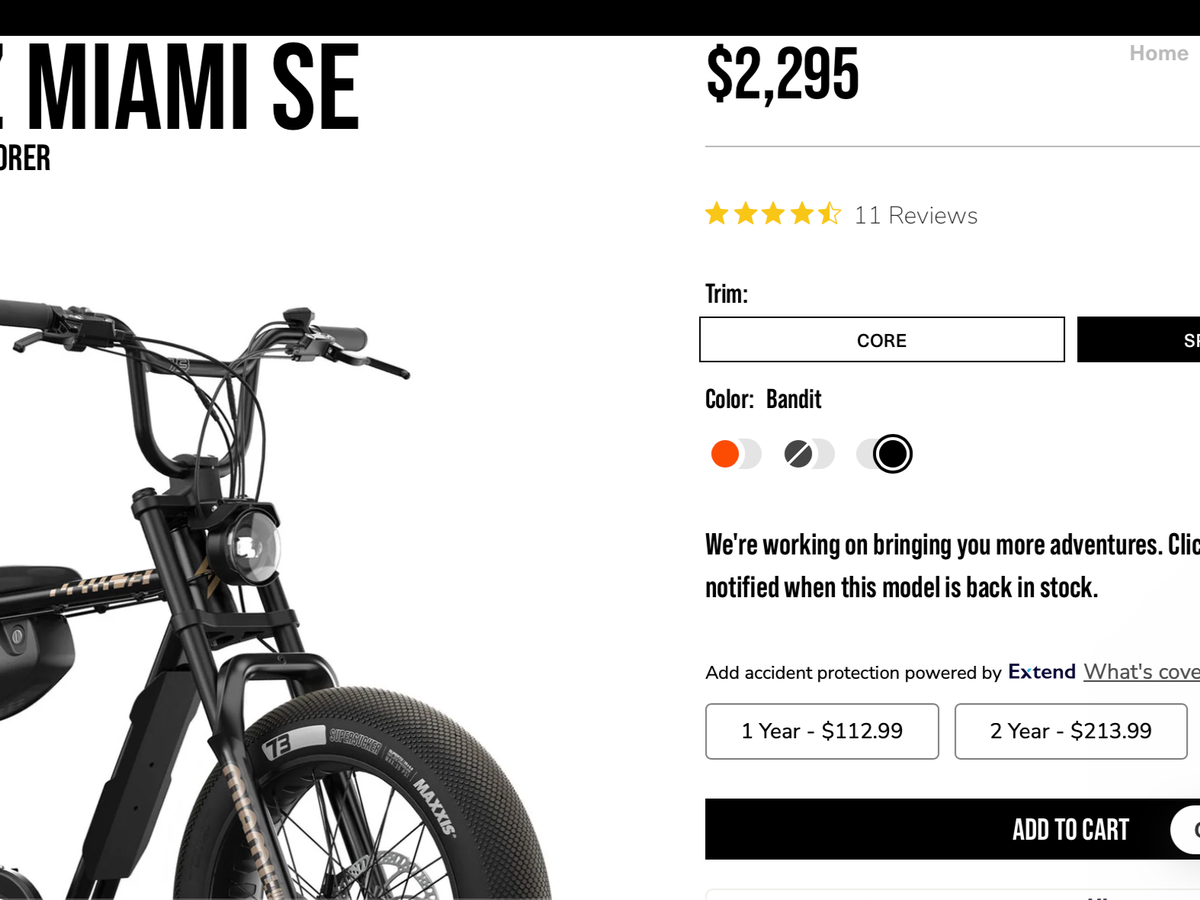The width and height of the screenshot is (1200, 900).
Task: Click the bike headlight in the photo
Action: tap(246, 547)
